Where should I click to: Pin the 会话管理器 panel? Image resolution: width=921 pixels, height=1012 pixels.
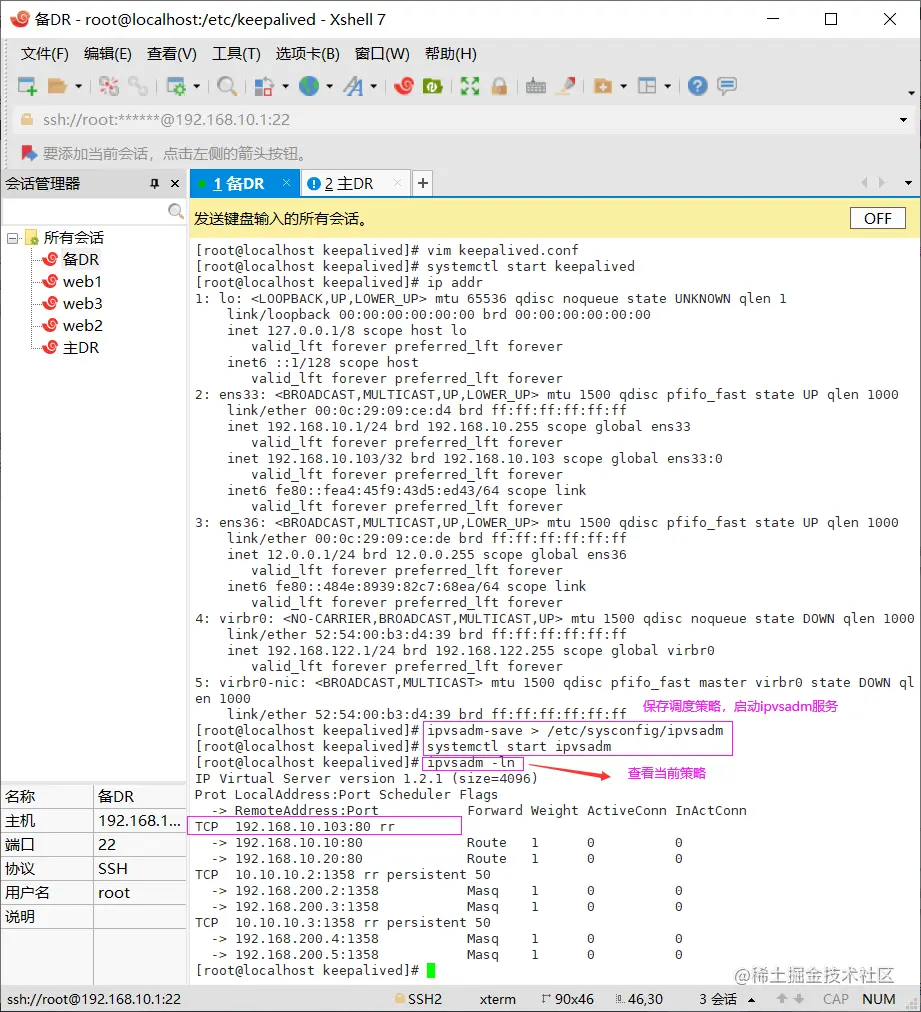(x=154, y=184)
